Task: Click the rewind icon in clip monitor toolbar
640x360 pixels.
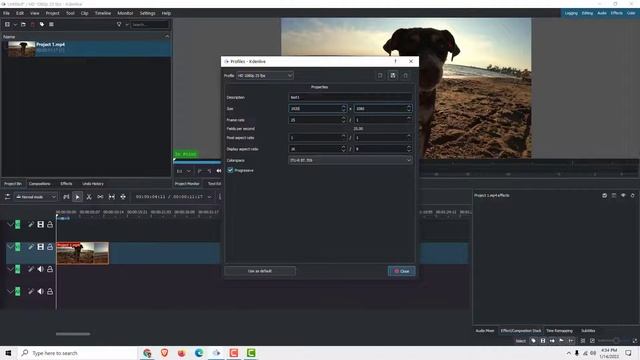Action: tap(219, 171)
